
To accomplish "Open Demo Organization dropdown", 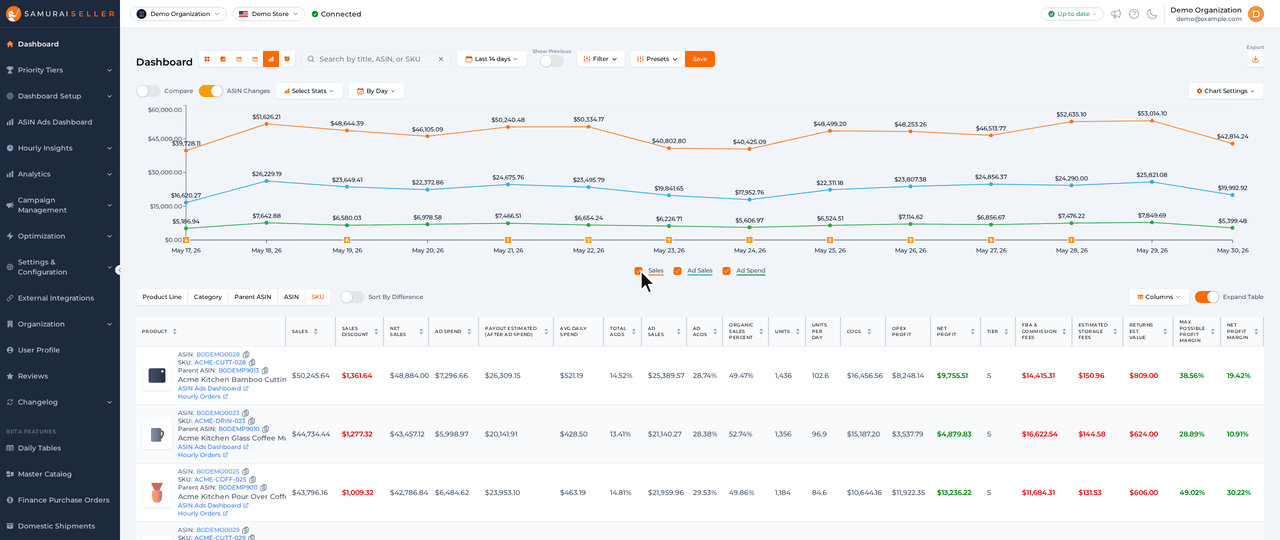I will (x=178, y=14).
